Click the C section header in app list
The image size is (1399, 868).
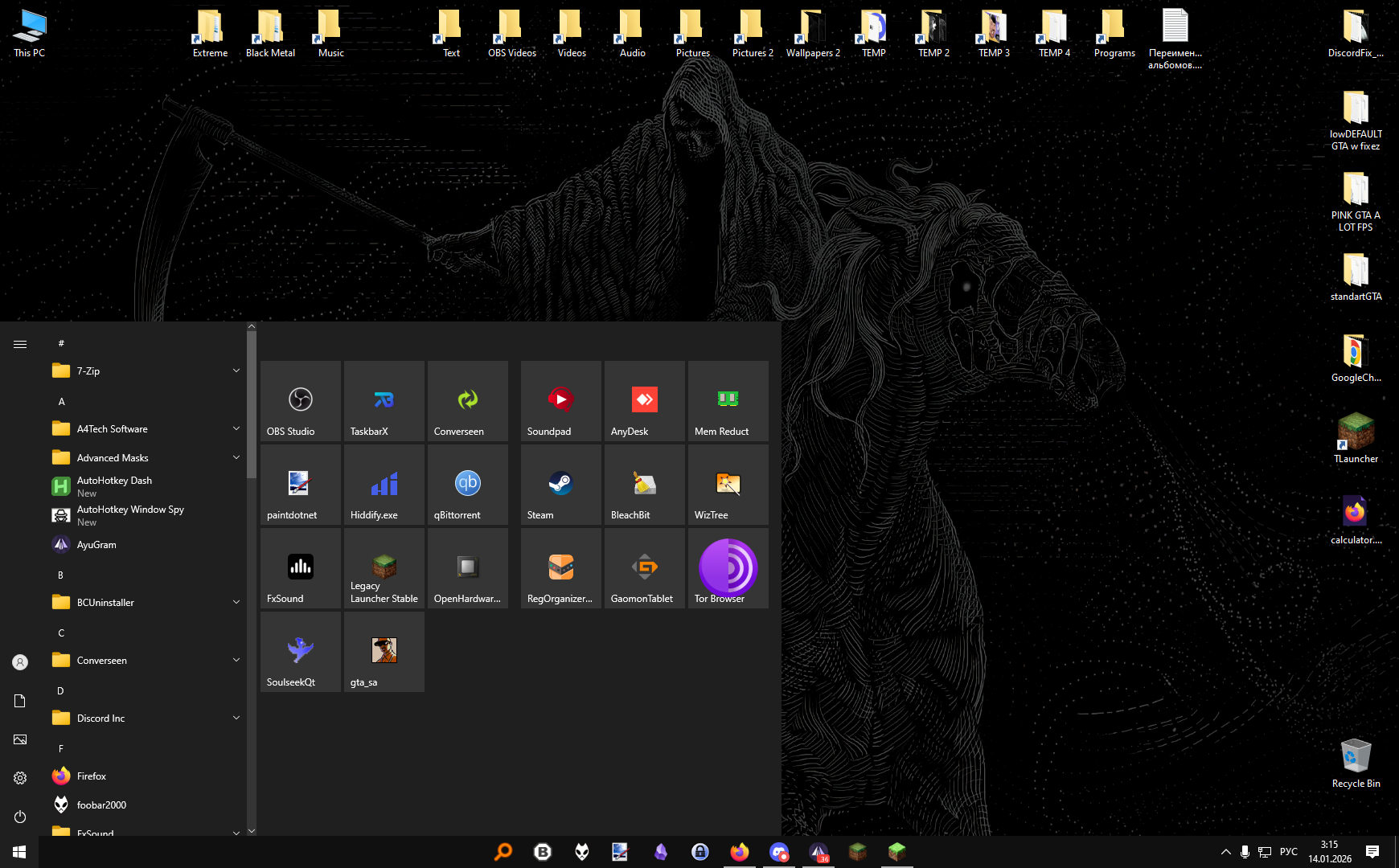[x=61, y=633]
